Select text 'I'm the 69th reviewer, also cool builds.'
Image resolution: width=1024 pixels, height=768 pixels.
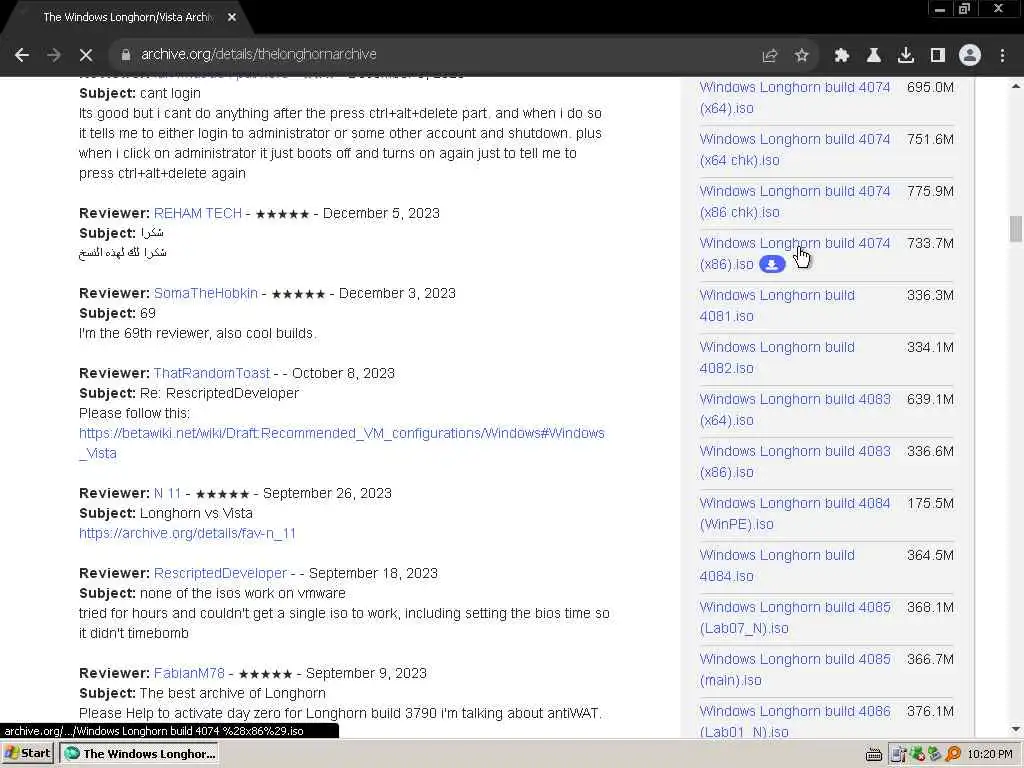coord(198,334)
